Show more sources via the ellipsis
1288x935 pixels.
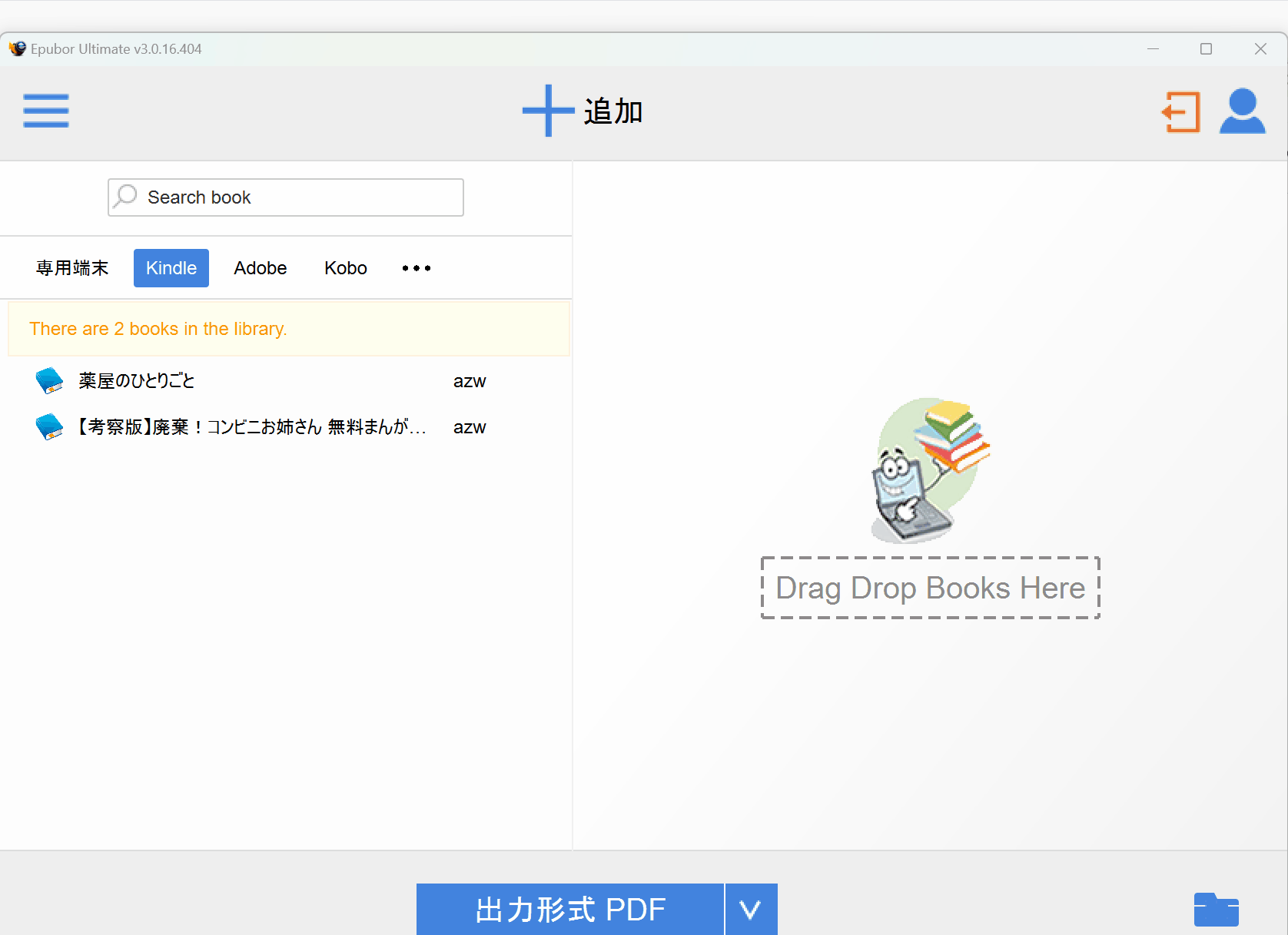click(x=417, y=268)
